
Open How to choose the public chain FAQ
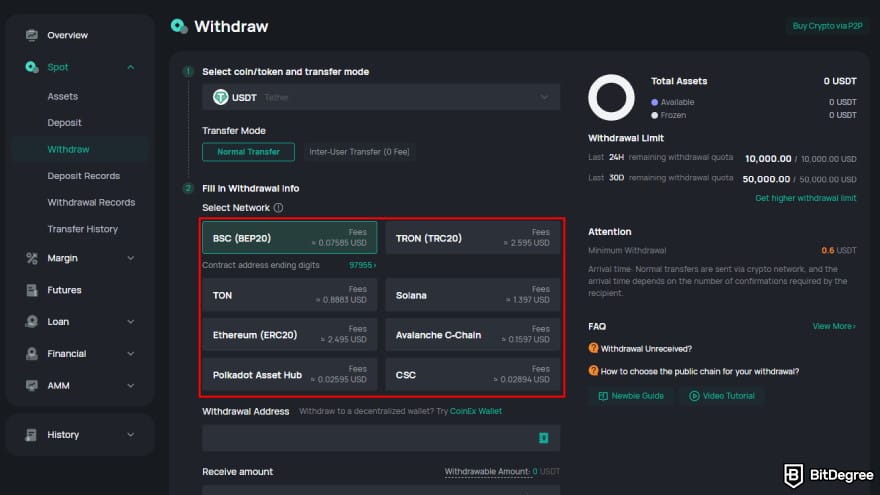(700, 371)
